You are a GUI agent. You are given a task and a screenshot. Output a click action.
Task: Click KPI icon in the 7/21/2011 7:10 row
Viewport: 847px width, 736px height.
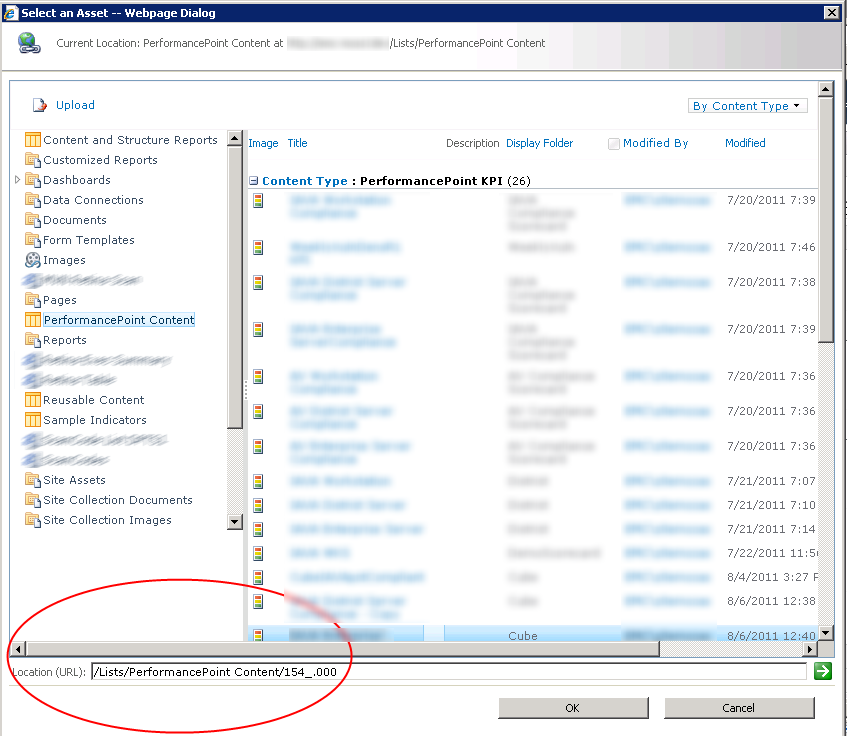pyautogui.click(x=258, y=505)
